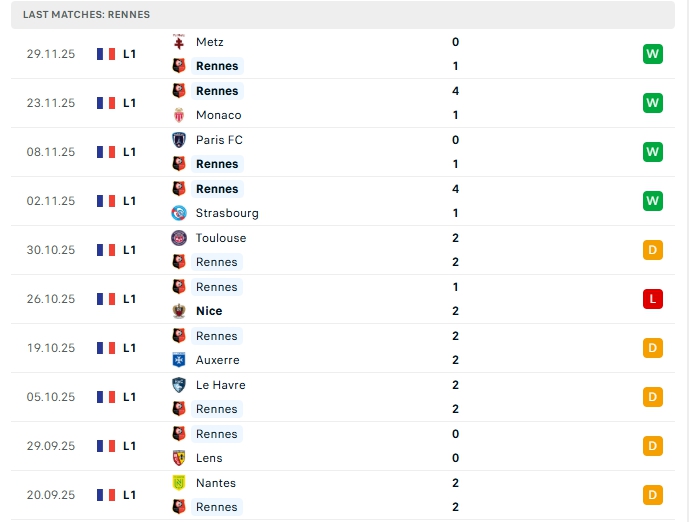The image size is (689, 522).
Task: Click the Toulouse club crest icon
Action: coord(179,238)
